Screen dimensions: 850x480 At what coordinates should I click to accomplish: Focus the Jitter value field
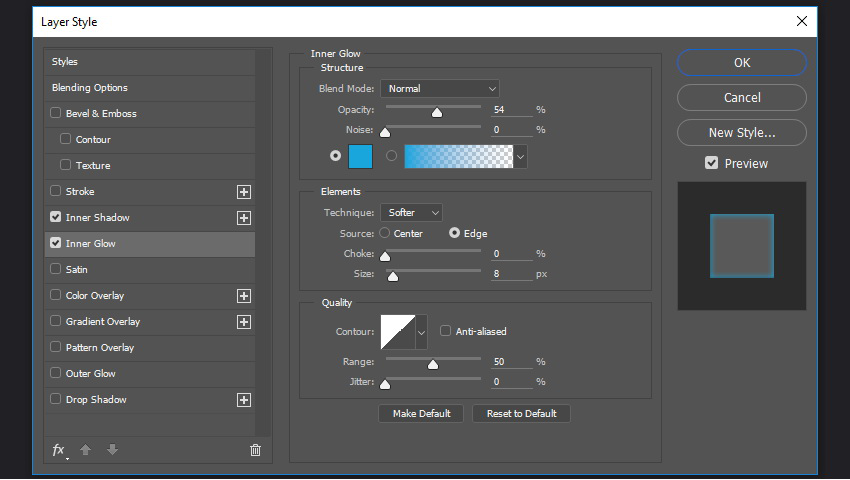[512, 382]
